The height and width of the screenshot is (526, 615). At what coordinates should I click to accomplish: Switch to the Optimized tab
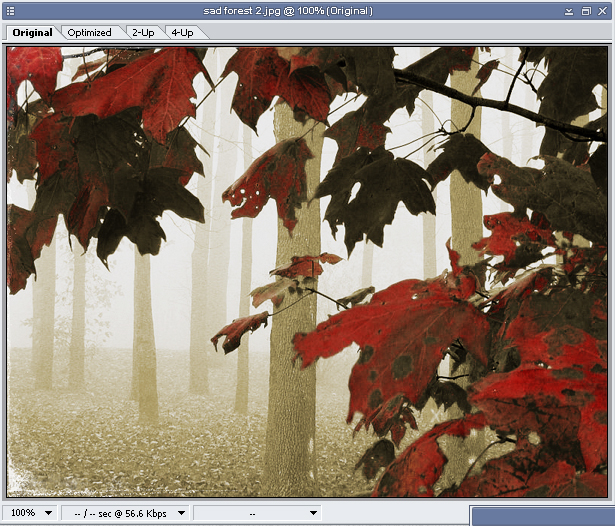[x=90, y=32]
